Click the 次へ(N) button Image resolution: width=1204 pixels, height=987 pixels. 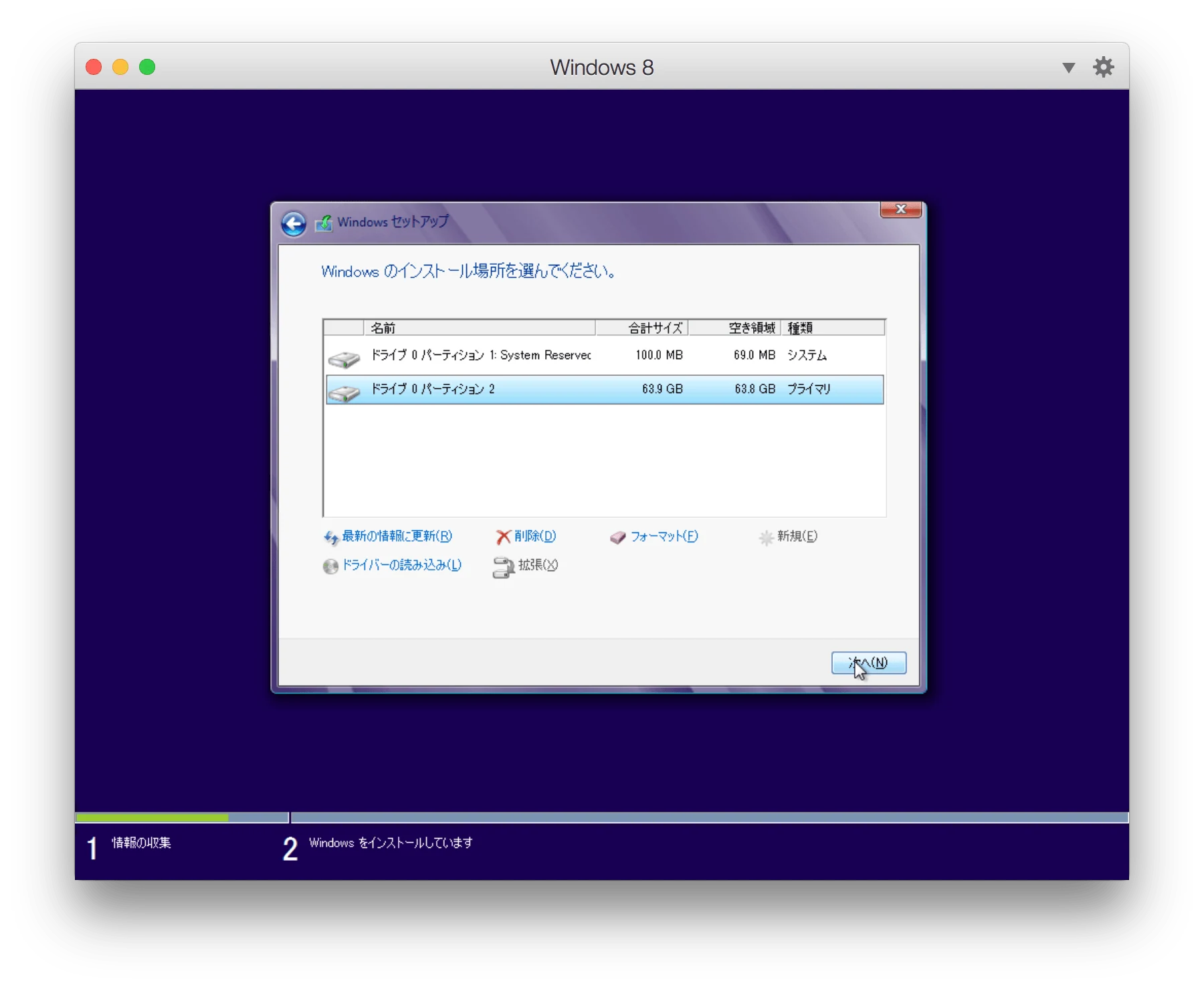click(869, 663)
